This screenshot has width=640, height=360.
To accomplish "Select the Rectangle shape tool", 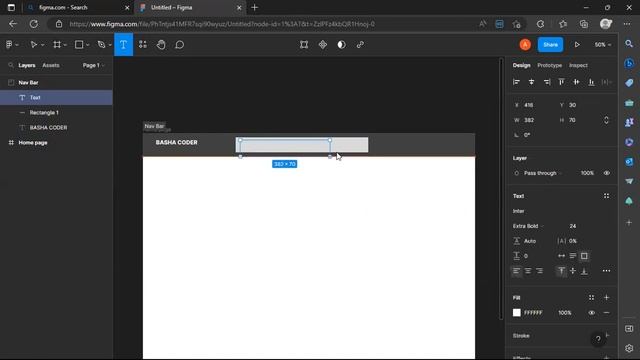I will click(x=79, y=44).
